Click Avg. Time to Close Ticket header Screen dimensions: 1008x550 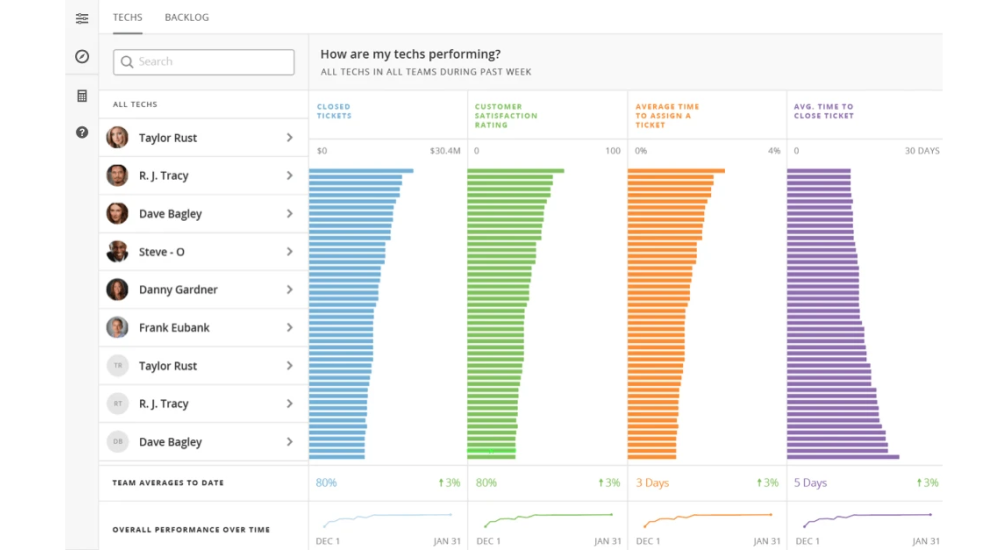[824, 111]
